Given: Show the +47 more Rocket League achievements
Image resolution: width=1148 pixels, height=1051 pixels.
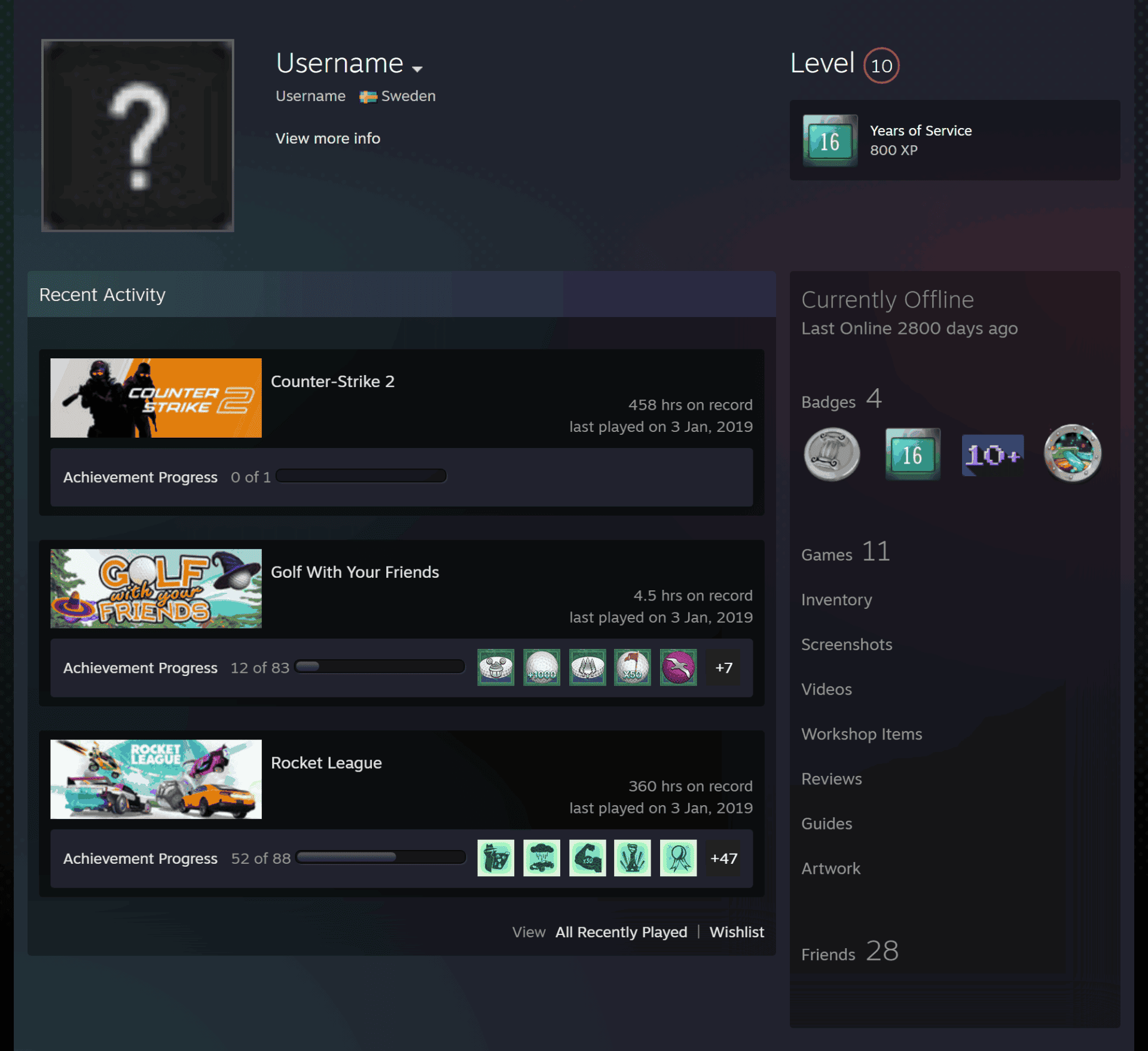Looking at the screenshot, I should point(723,858).
